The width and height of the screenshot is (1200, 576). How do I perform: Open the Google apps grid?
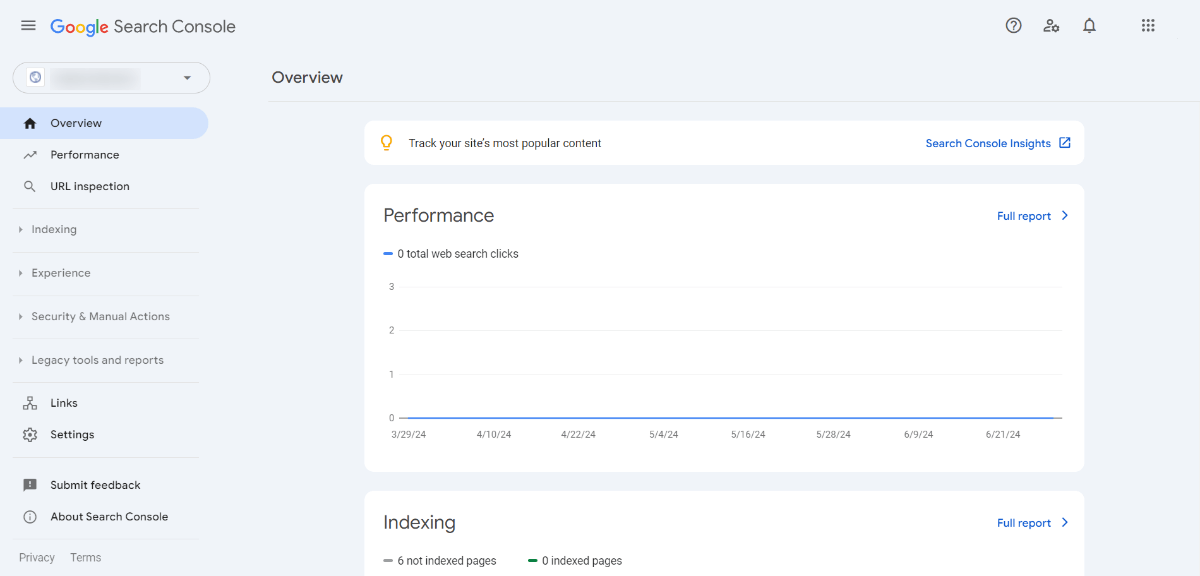[1148, 26]
